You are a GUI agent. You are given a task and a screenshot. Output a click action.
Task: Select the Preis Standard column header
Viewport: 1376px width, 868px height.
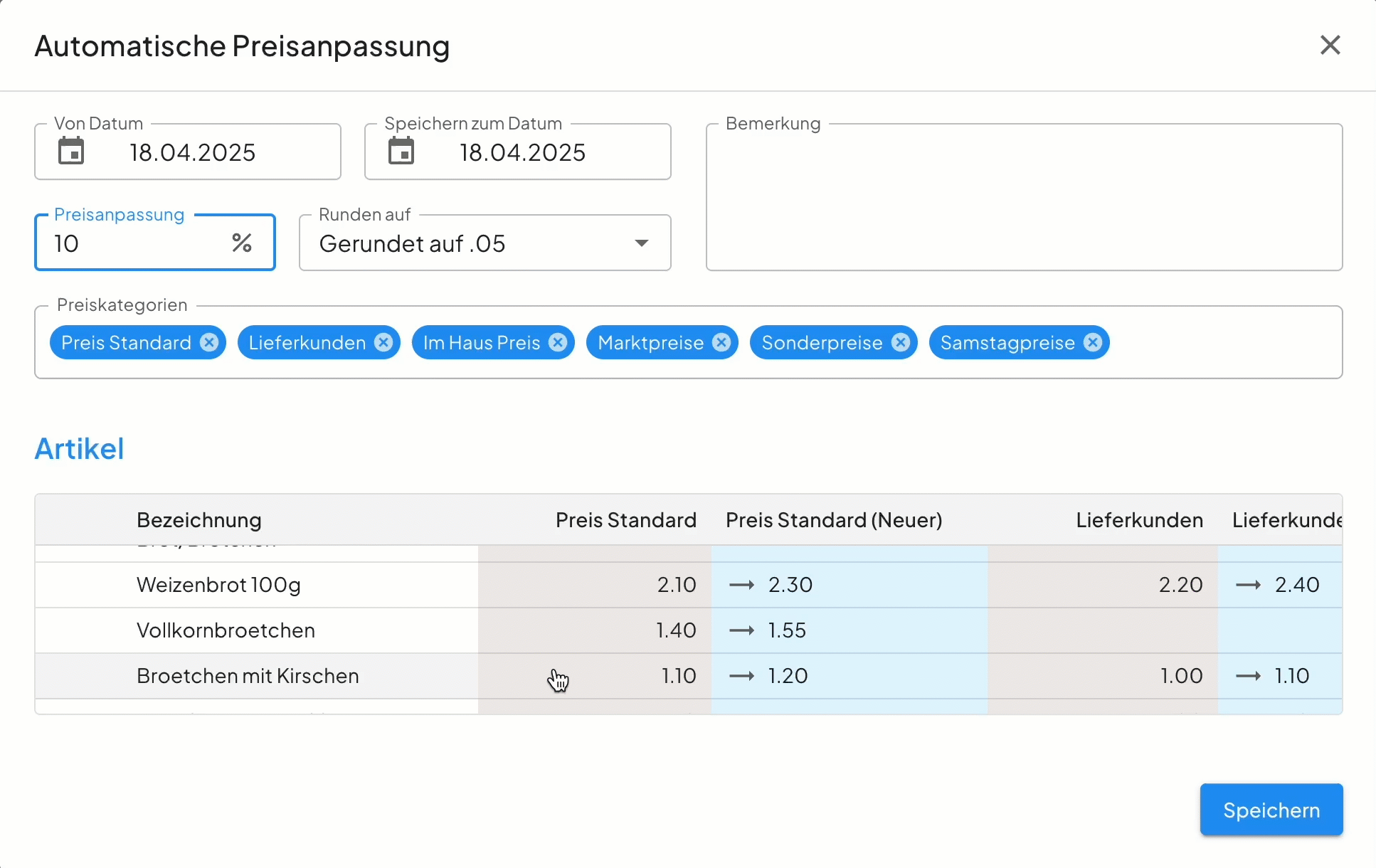click(x=625, y=520)
